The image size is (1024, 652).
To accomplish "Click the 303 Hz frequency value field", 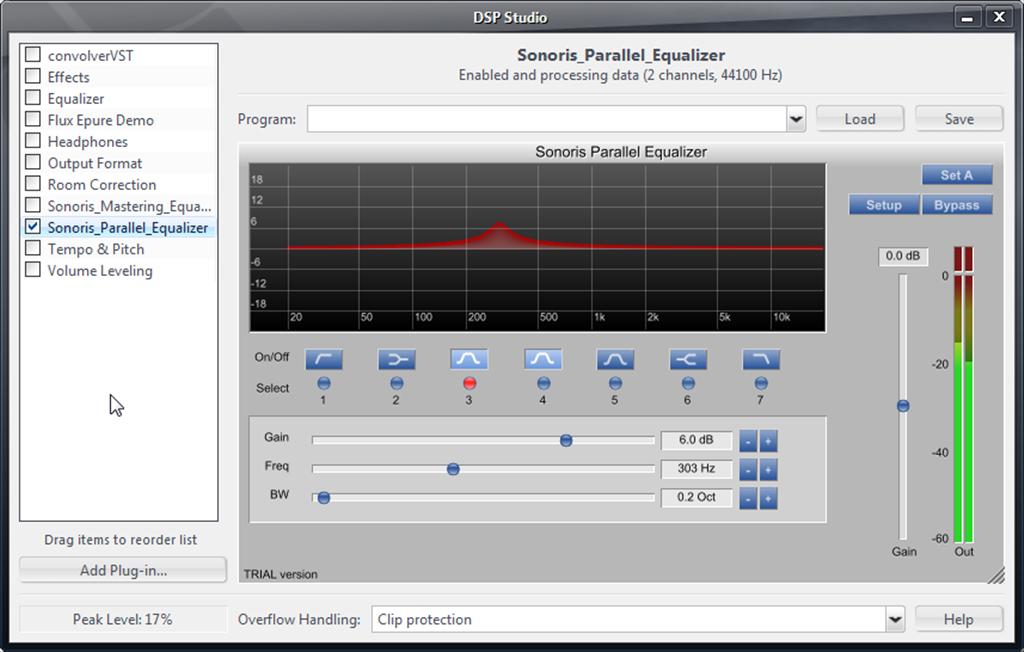I will point(696,469).
